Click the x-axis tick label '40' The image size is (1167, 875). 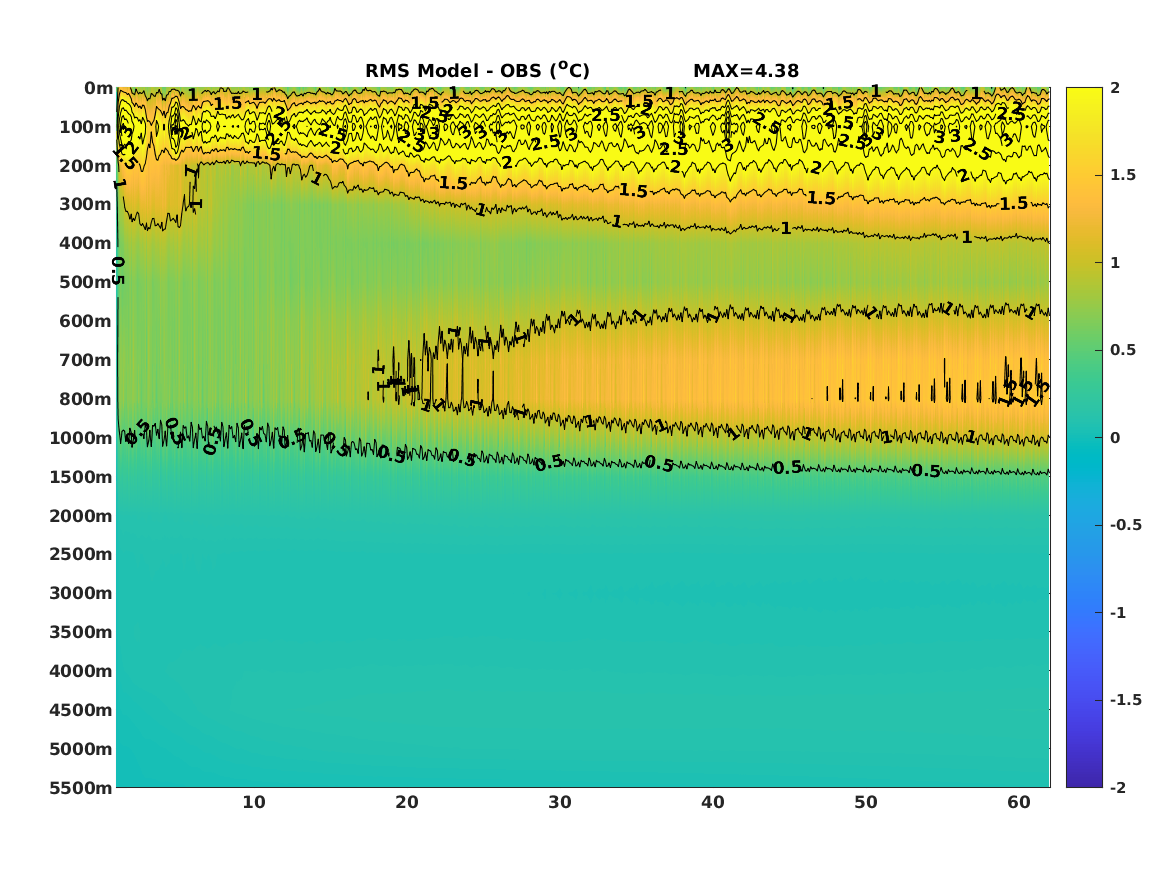[x=713, y=802]
